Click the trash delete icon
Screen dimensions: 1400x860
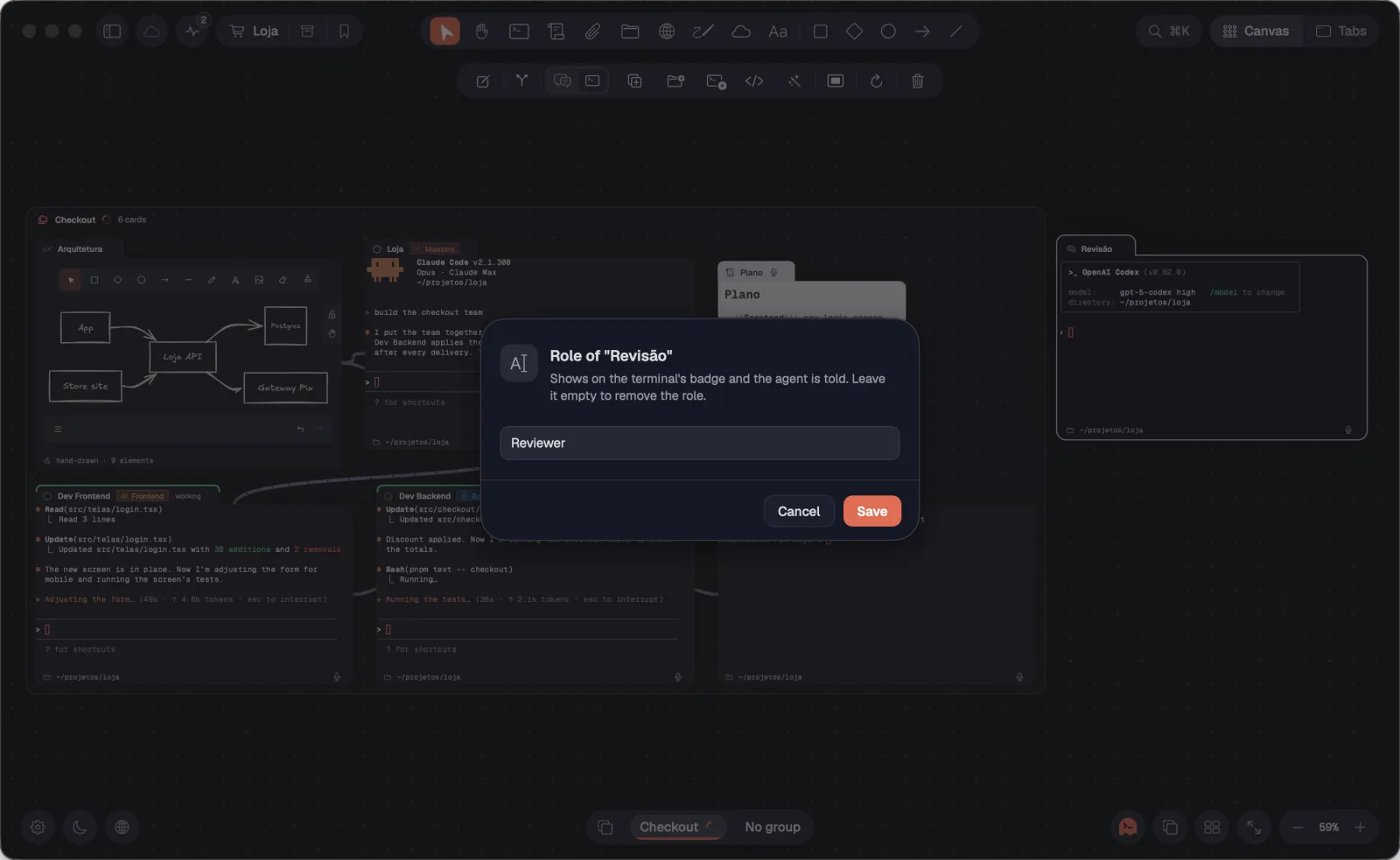pos(917,81)
